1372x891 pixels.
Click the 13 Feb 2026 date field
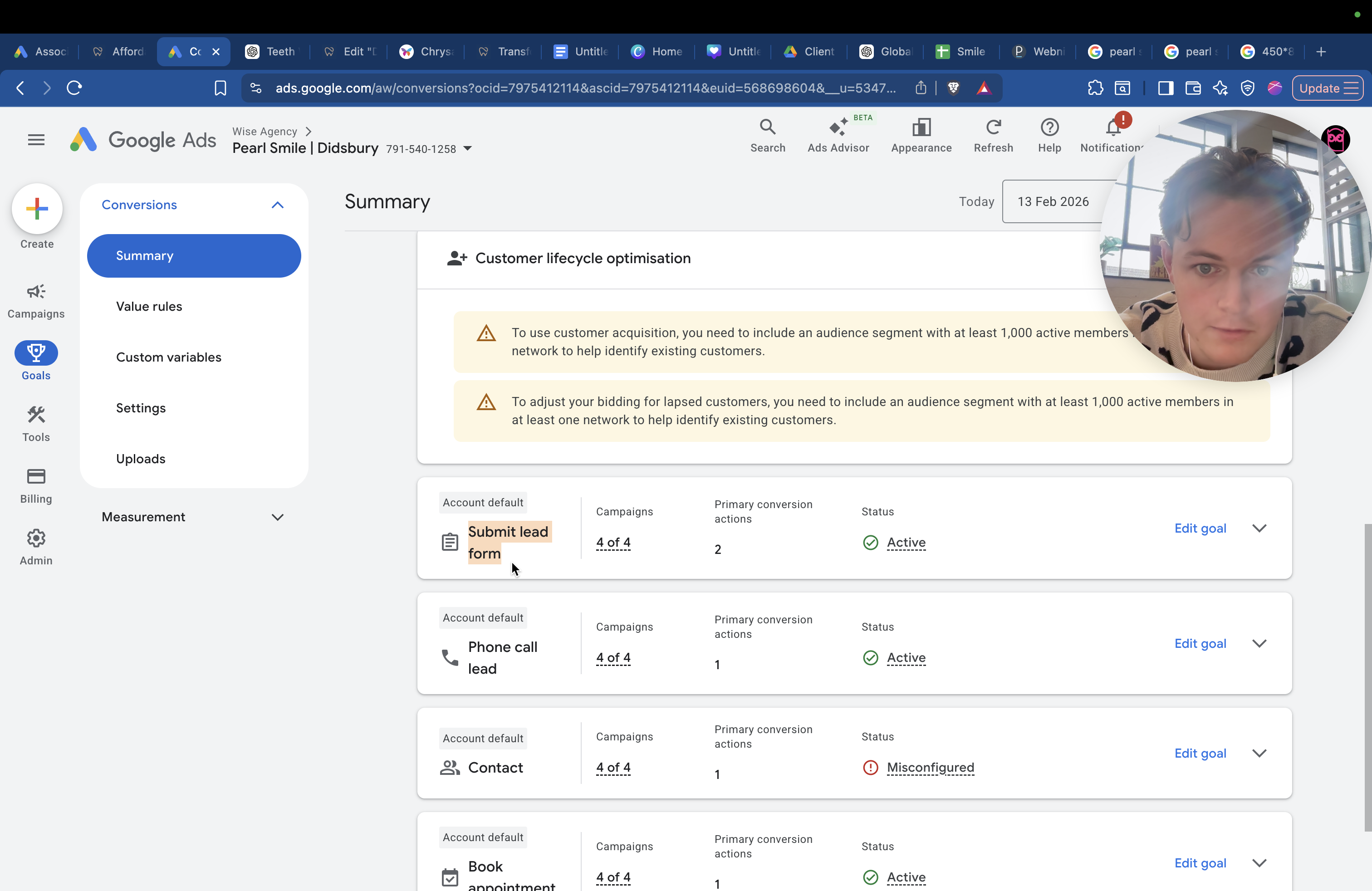(1053, 202)
